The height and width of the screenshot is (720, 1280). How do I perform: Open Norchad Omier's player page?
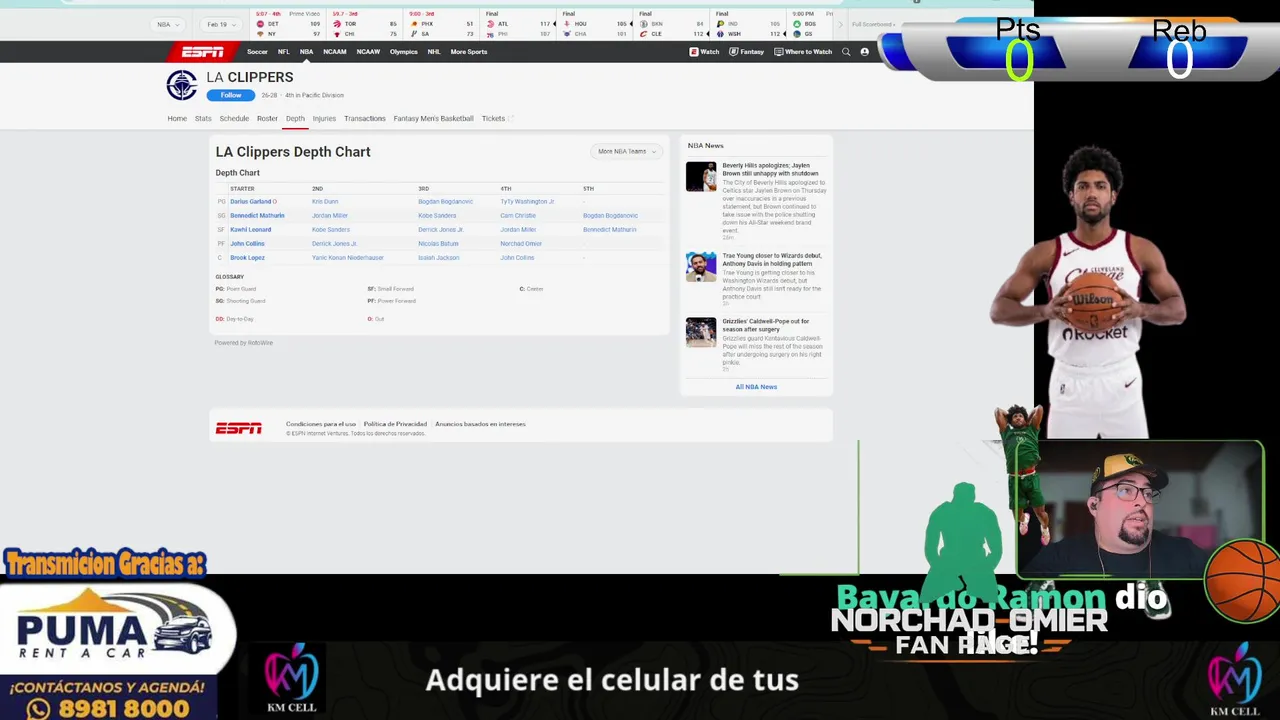tap(521, 243)
